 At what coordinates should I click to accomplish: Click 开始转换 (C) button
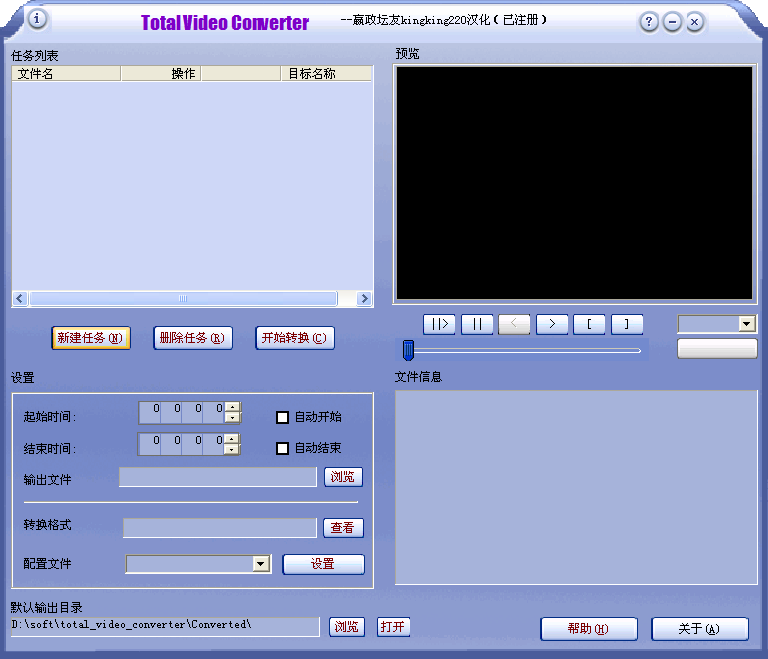click(x=295, y=338)
